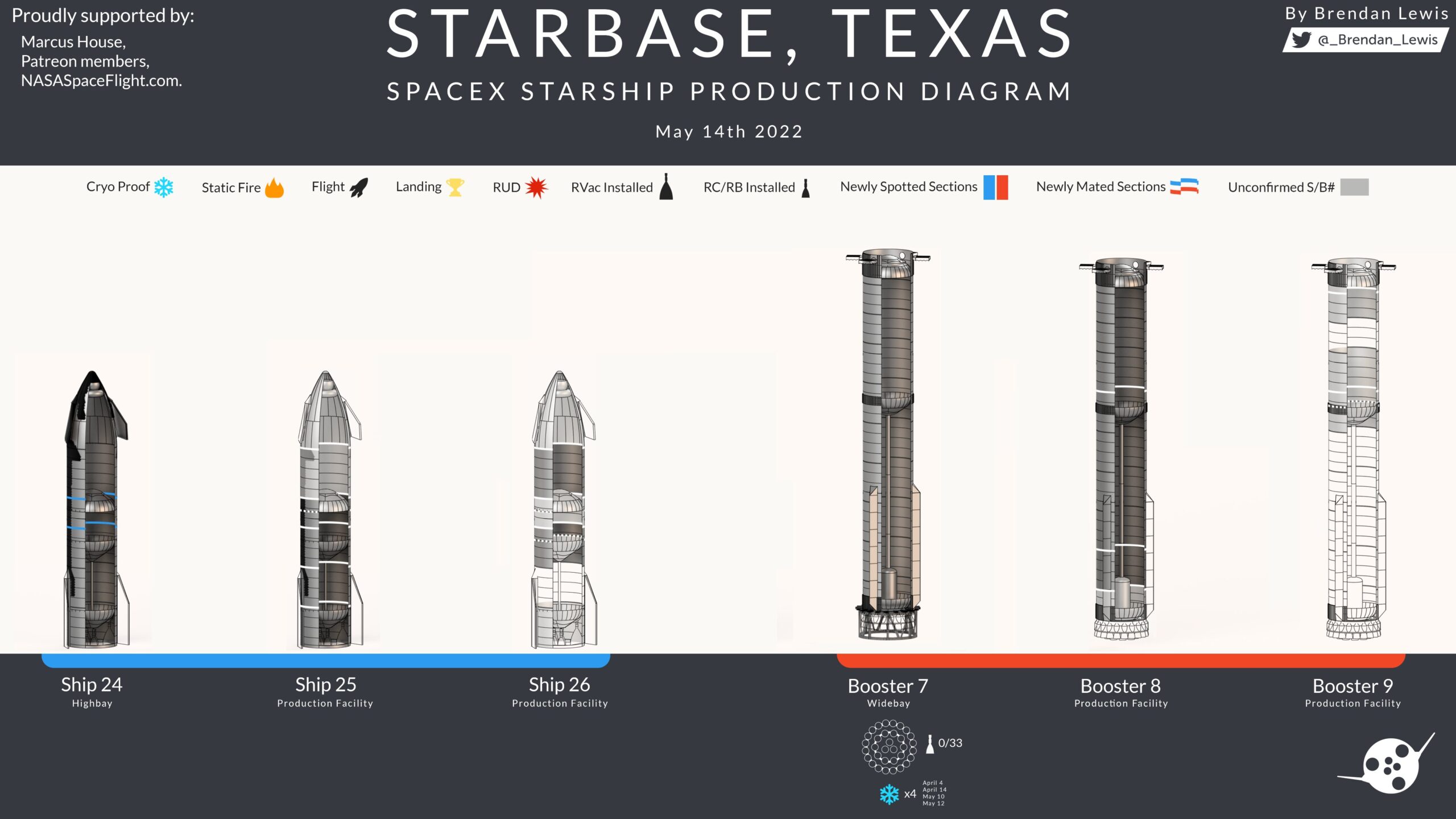This screenshot has width=1456, height=819.
Task: Click the Unconfirmed S/B# grey swatch
Action: (x=1354, y=187)
